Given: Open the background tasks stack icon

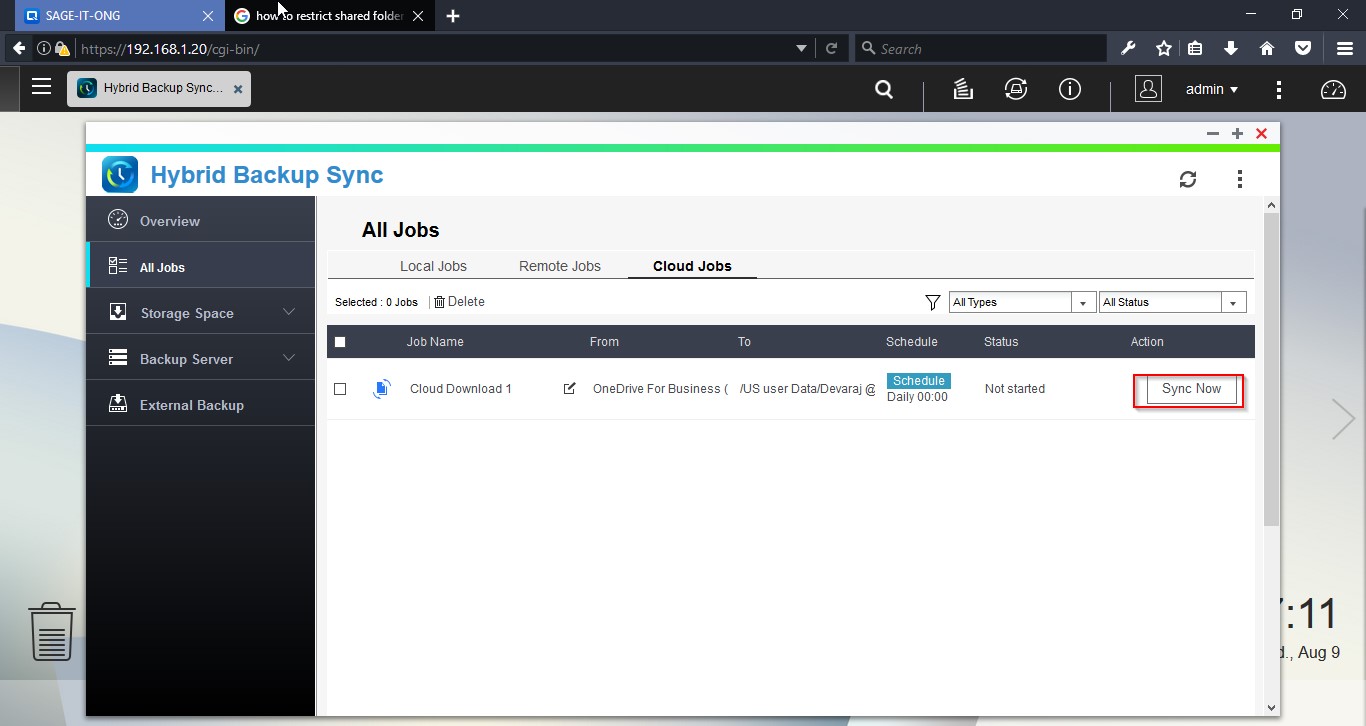Looking at the screenshot, I should coord(962,90).
